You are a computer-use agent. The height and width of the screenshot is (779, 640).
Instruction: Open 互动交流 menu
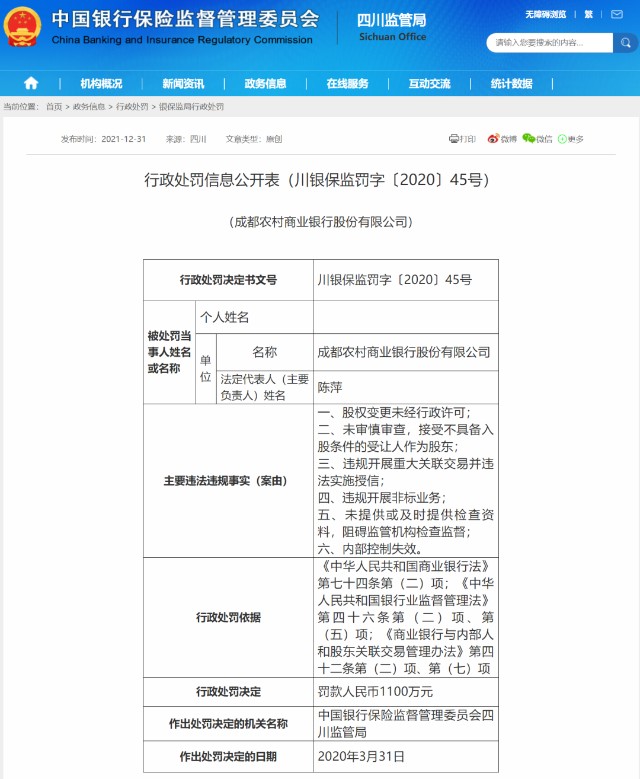429,83
